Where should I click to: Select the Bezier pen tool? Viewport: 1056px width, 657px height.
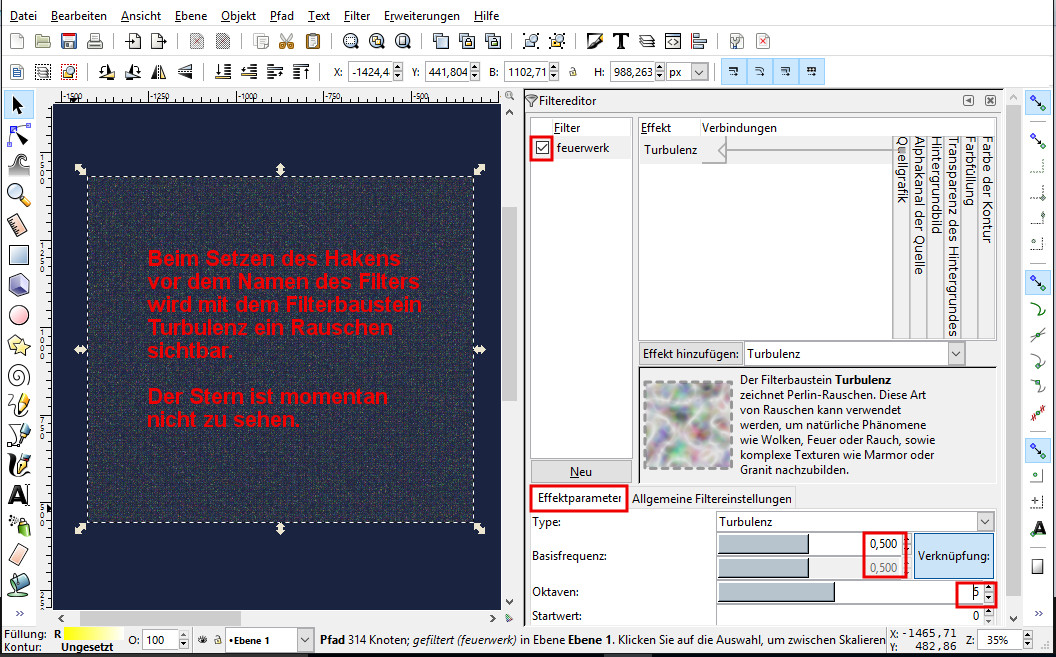(18, 434)
